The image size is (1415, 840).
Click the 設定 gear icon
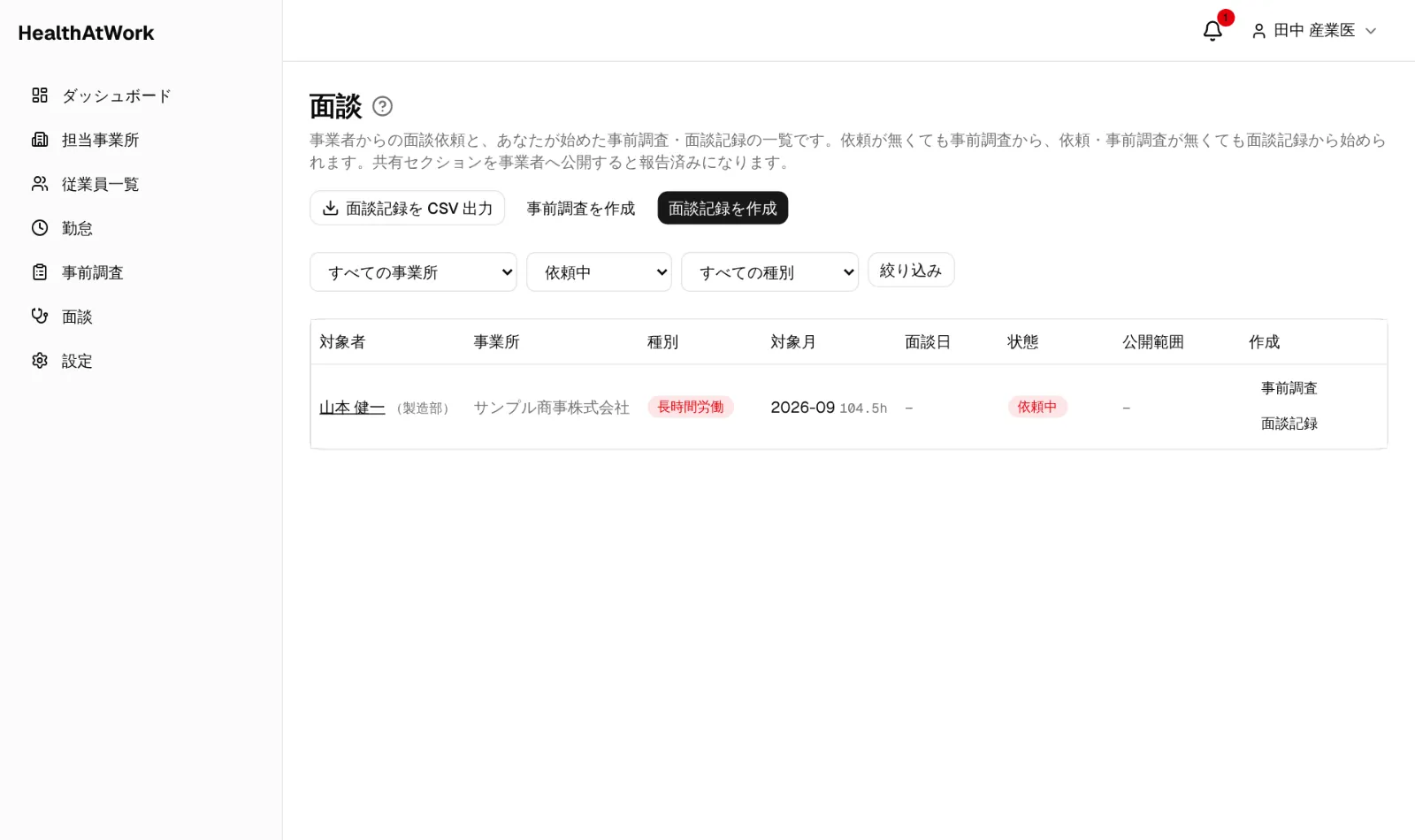[40, 361]
